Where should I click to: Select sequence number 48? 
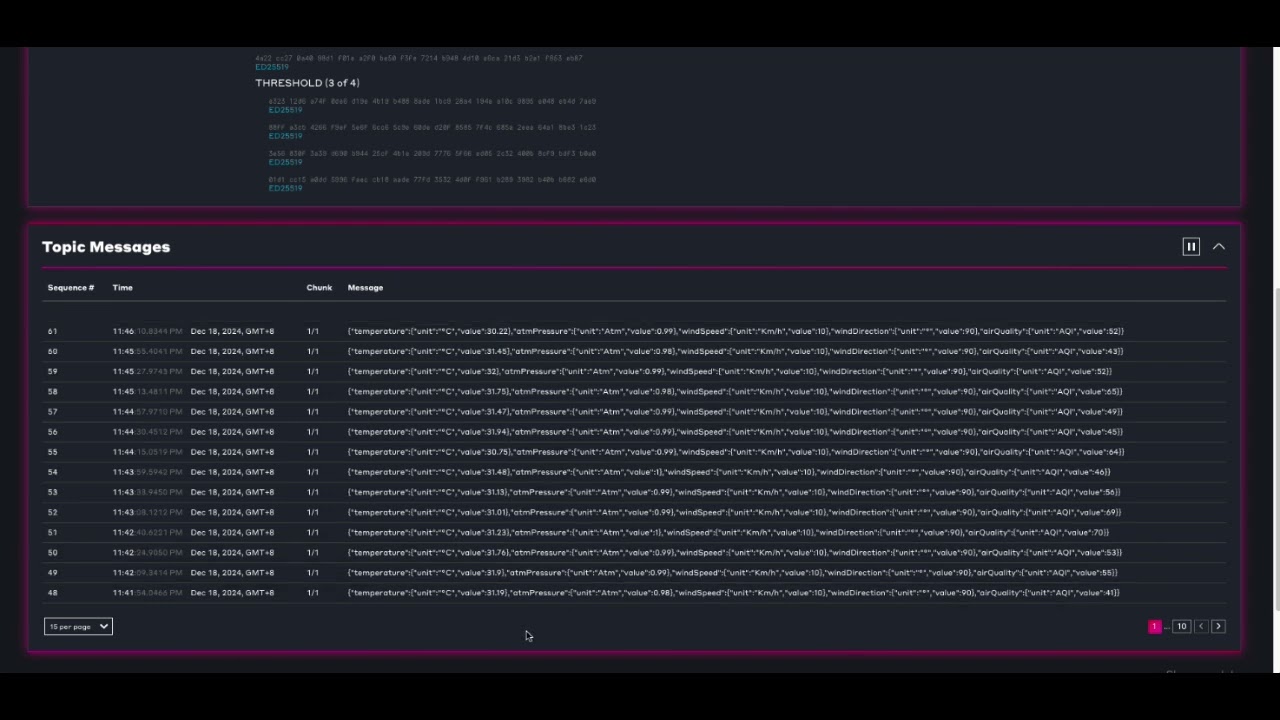pos(52,593)
